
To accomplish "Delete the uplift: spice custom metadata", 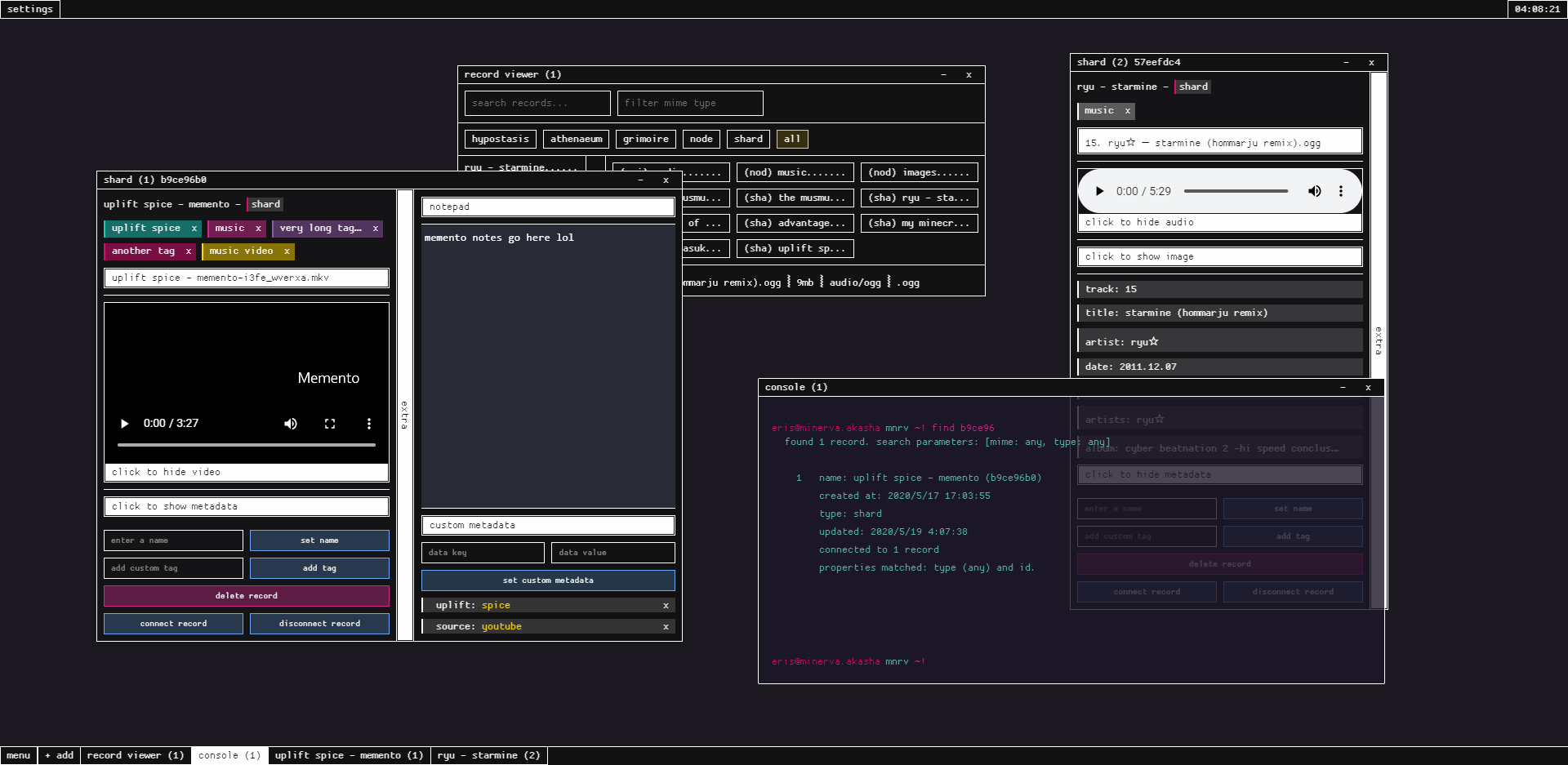I will pyautogui.click(x=666, y=606).
